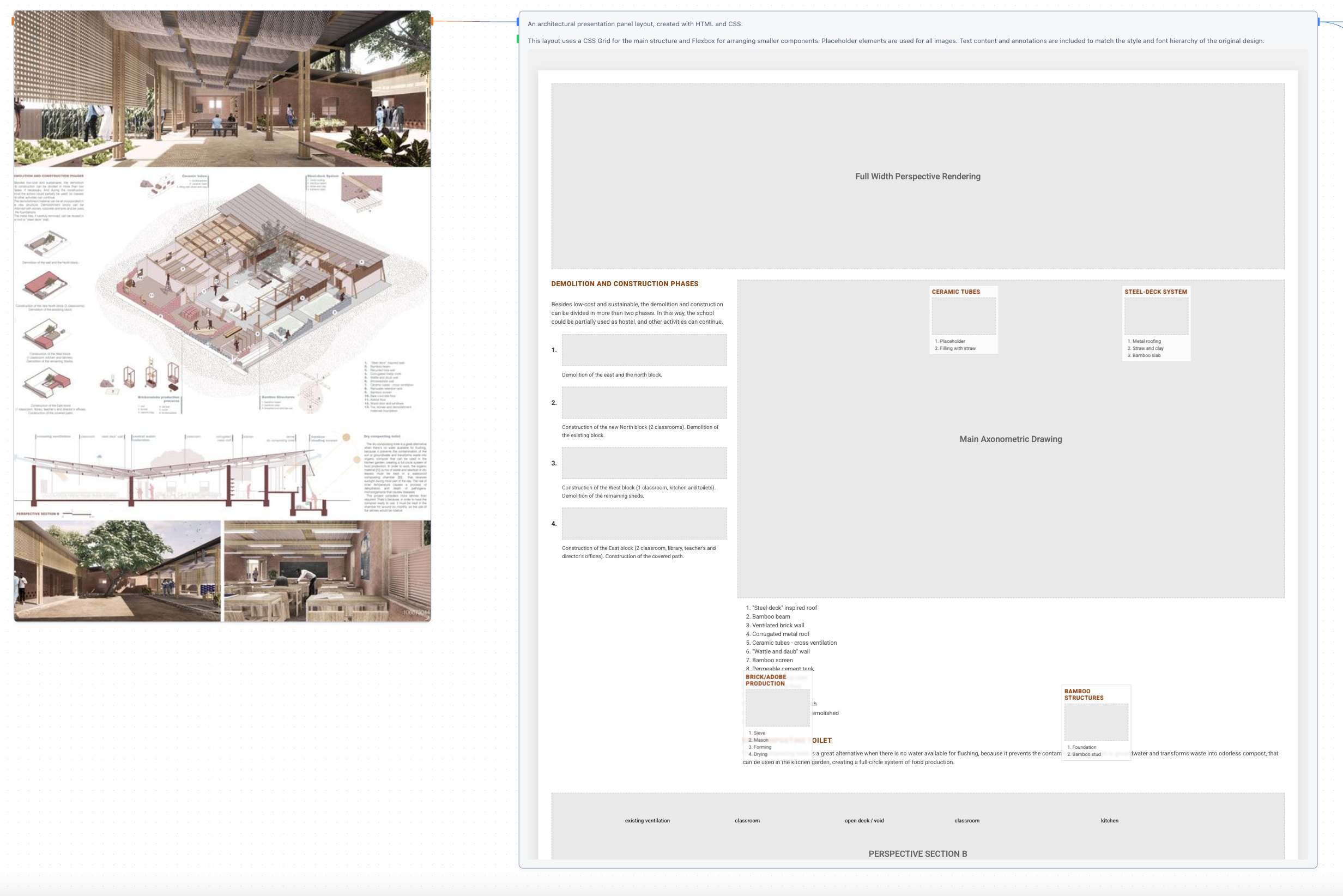Click the 'open deck / void' section label
The width and height of the screenshot is (1343, 896).
[863, 821]
